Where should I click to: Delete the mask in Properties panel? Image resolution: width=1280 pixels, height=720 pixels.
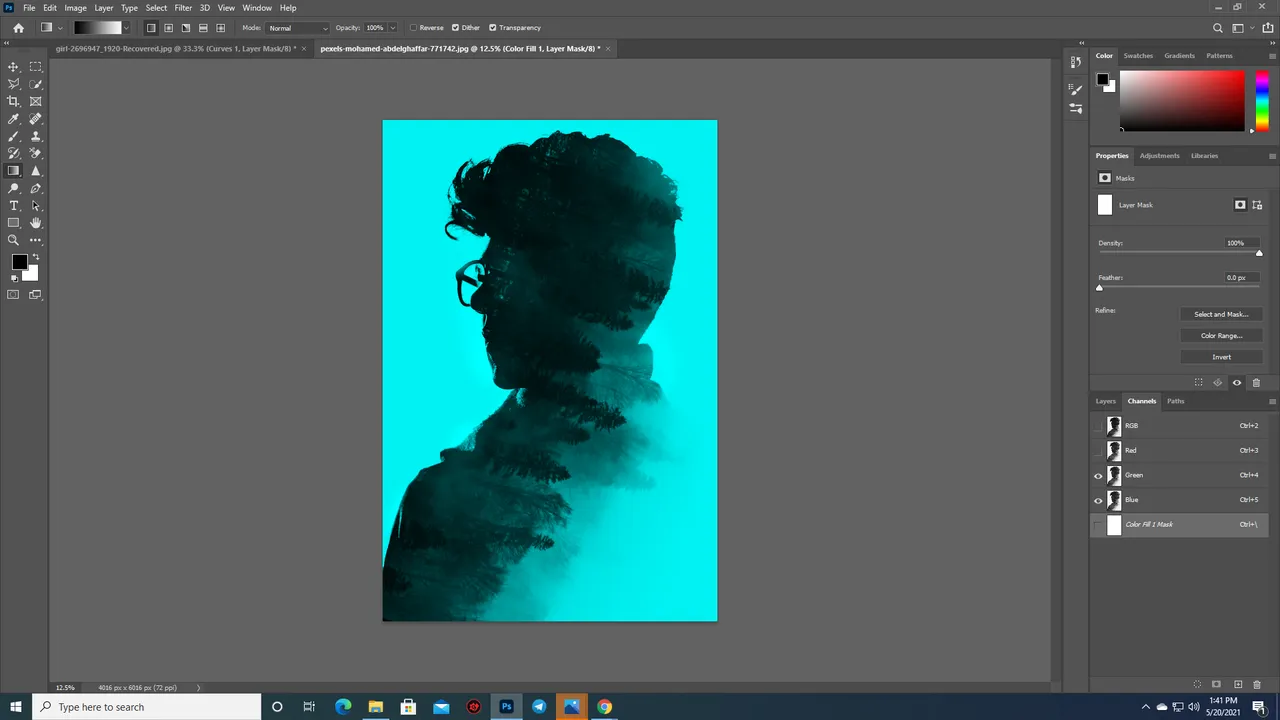click(x=1256, y=382)
